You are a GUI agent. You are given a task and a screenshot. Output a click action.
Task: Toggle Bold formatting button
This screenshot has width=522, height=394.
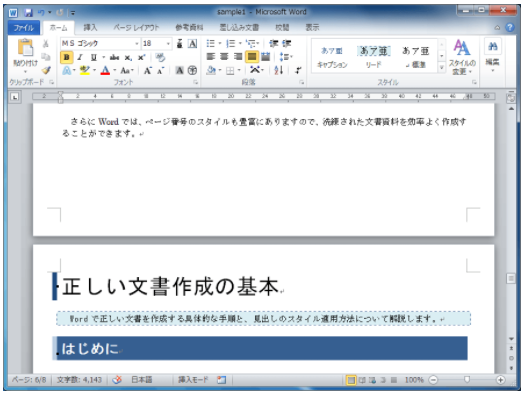pyautogui.click(x=66, y=57)
